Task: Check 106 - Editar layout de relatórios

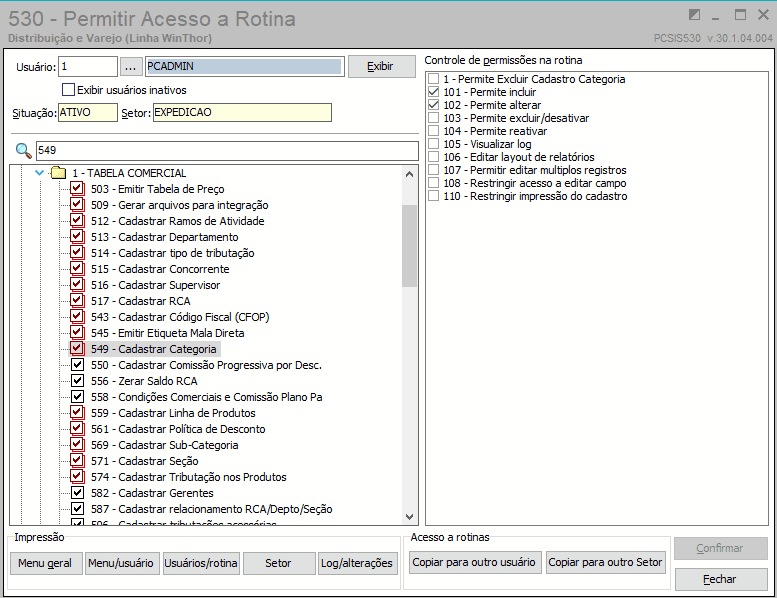Action: pos(434,157)
